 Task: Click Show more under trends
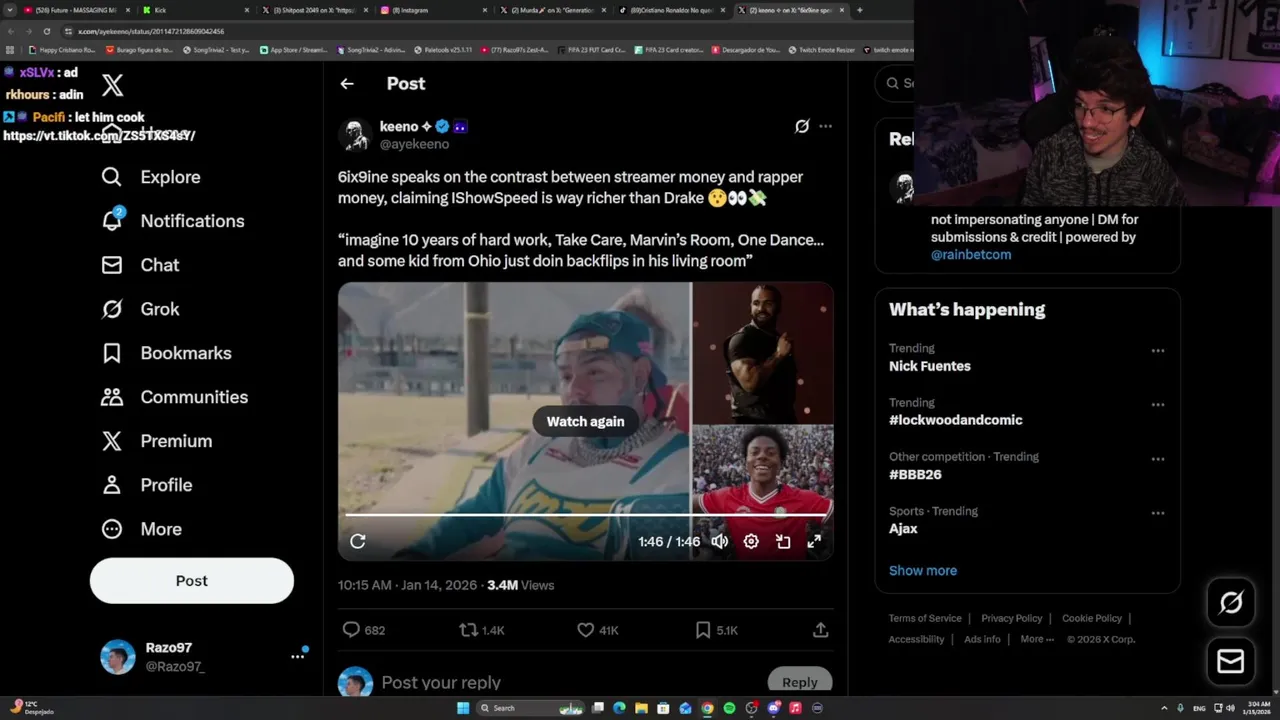point(923,570)
